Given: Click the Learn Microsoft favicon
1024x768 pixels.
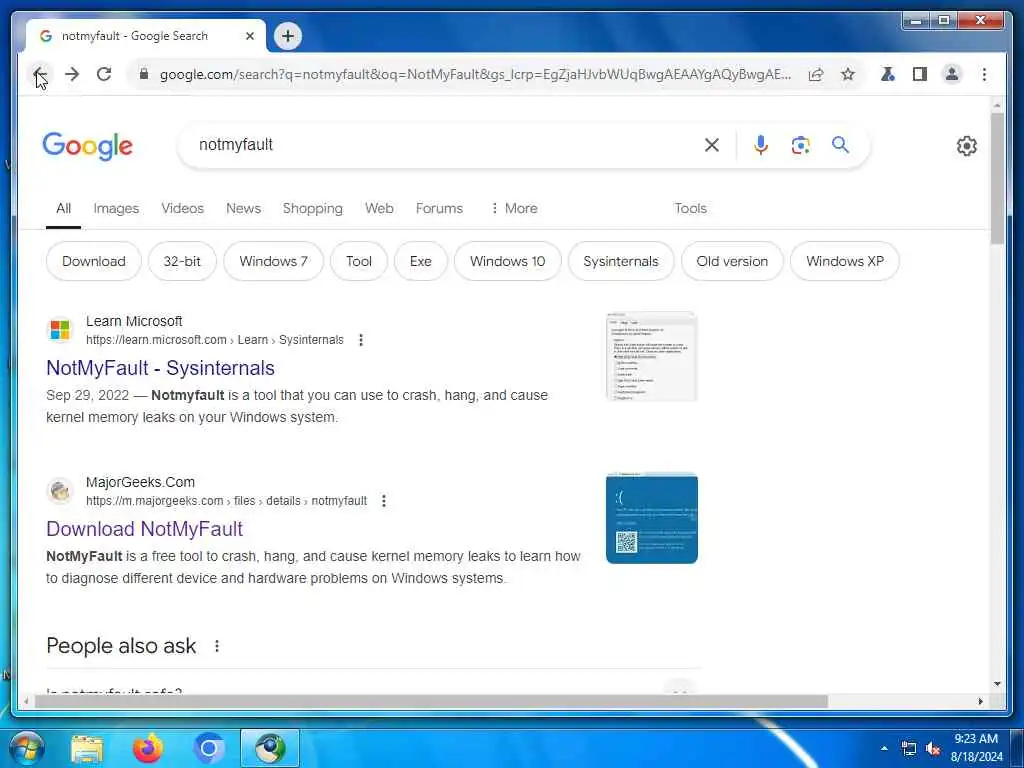Looking at the screenshot, I should (60, 330).
